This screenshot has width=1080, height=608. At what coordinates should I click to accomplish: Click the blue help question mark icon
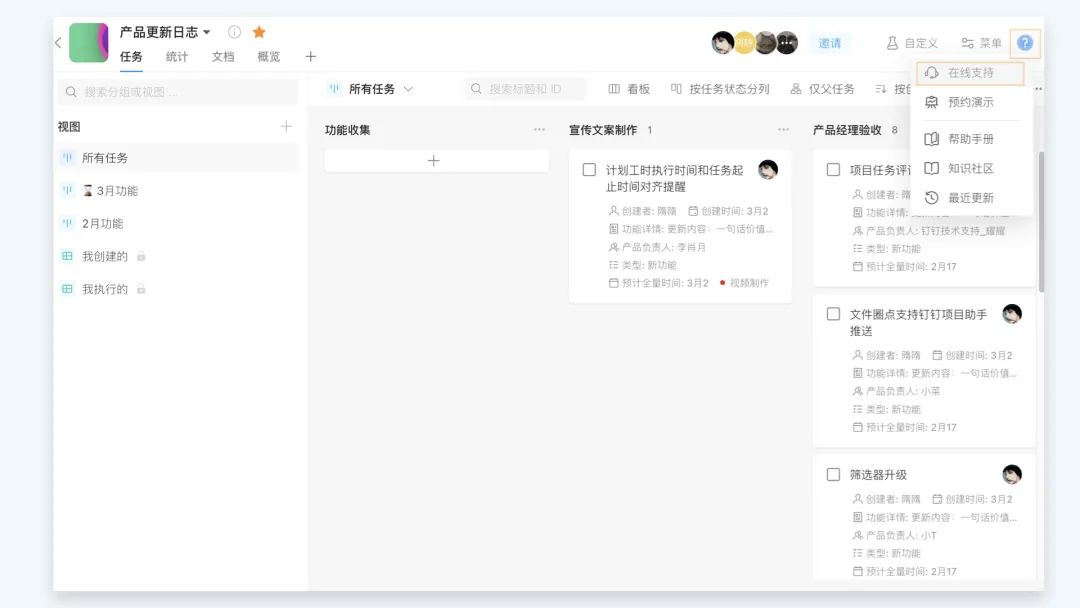(1025, 43)
